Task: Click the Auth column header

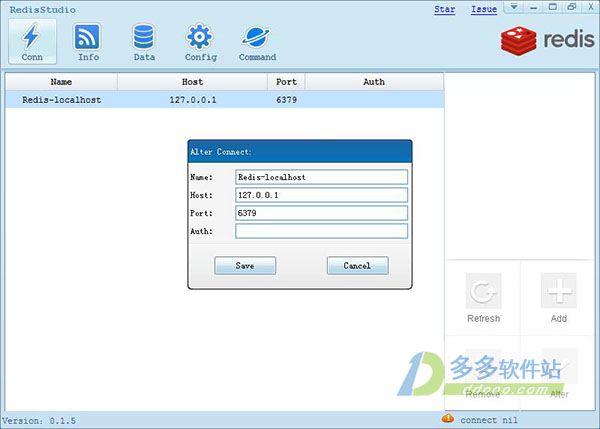Action: tap(374, 82)
